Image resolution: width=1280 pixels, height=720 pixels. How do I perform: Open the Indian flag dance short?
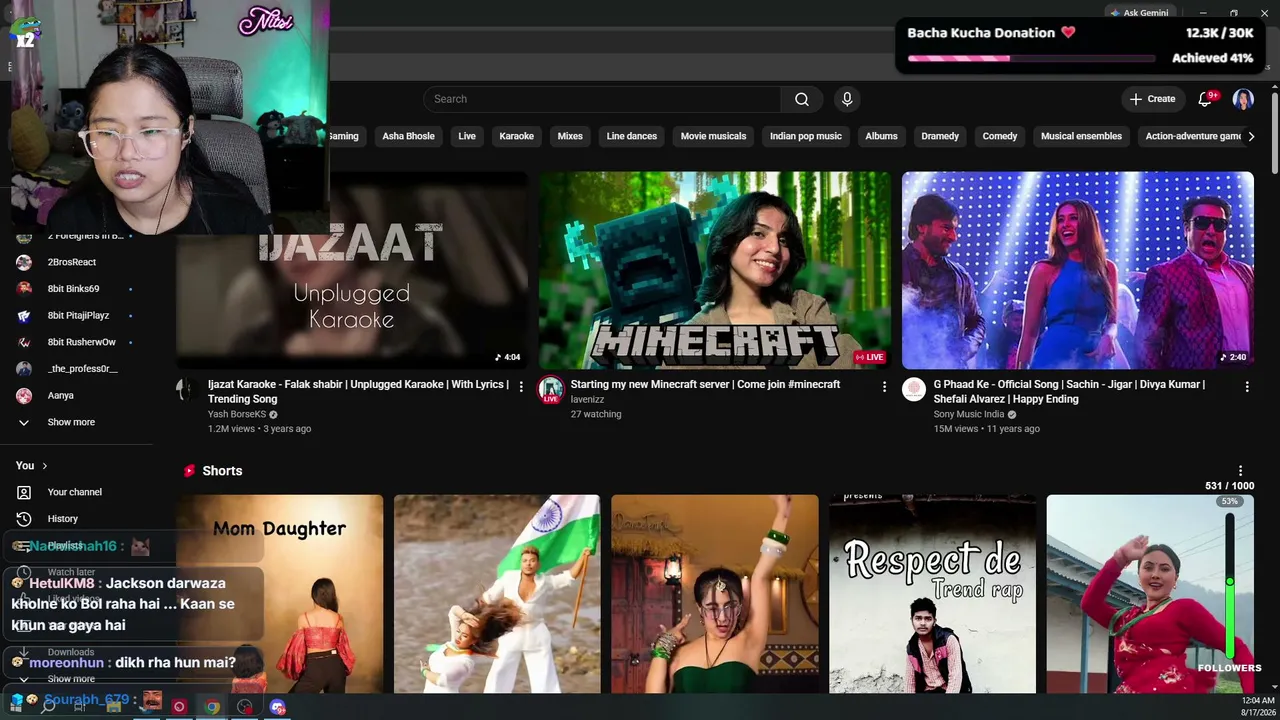point(497,594)
